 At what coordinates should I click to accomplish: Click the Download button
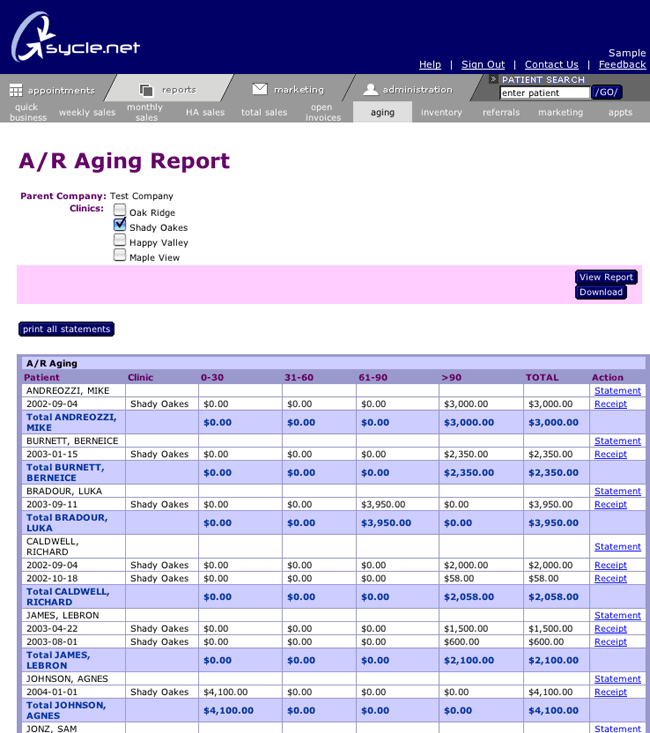pyautogui.click(x=600, y=292)
